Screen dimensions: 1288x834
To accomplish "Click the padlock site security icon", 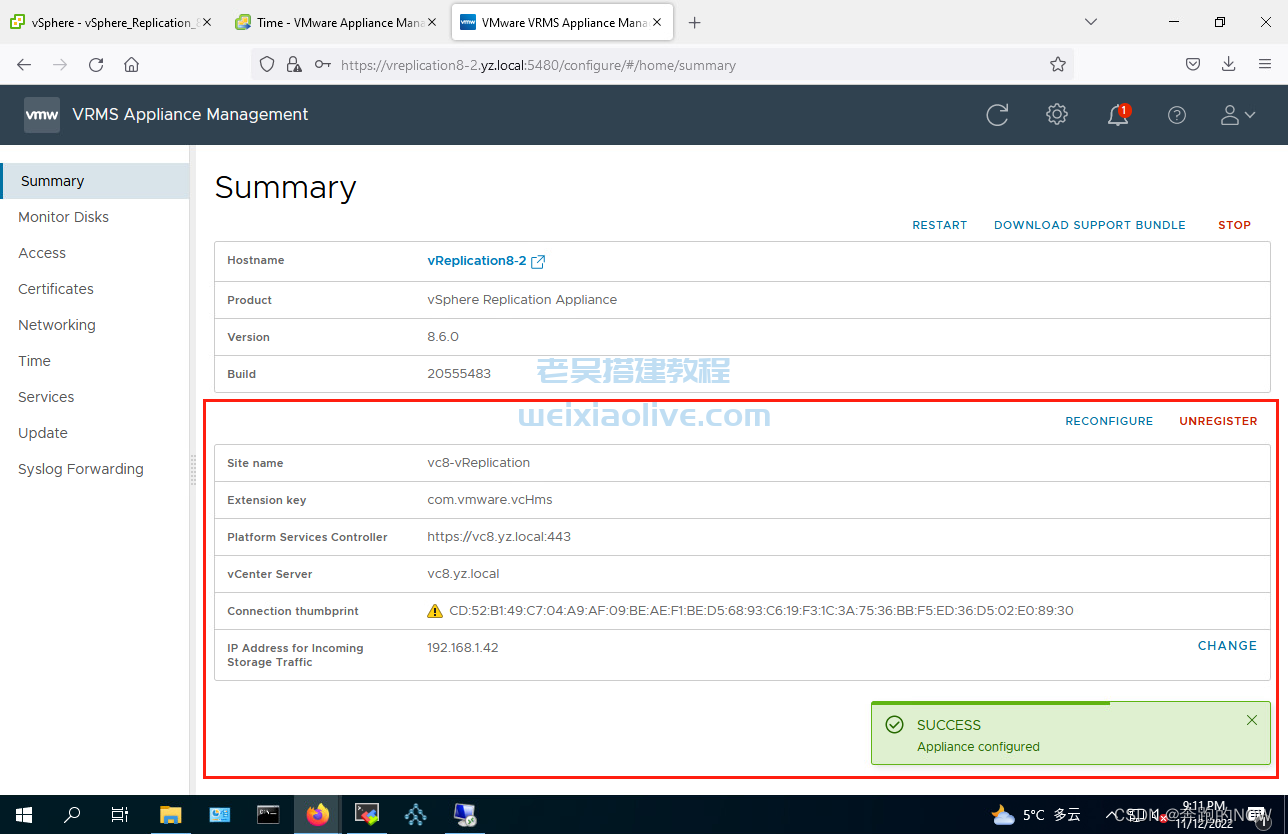I will coord(294,65).
